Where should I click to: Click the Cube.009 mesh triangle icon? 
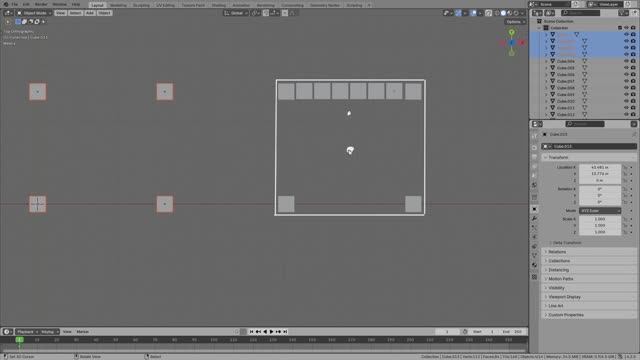(x=584, y=94)
